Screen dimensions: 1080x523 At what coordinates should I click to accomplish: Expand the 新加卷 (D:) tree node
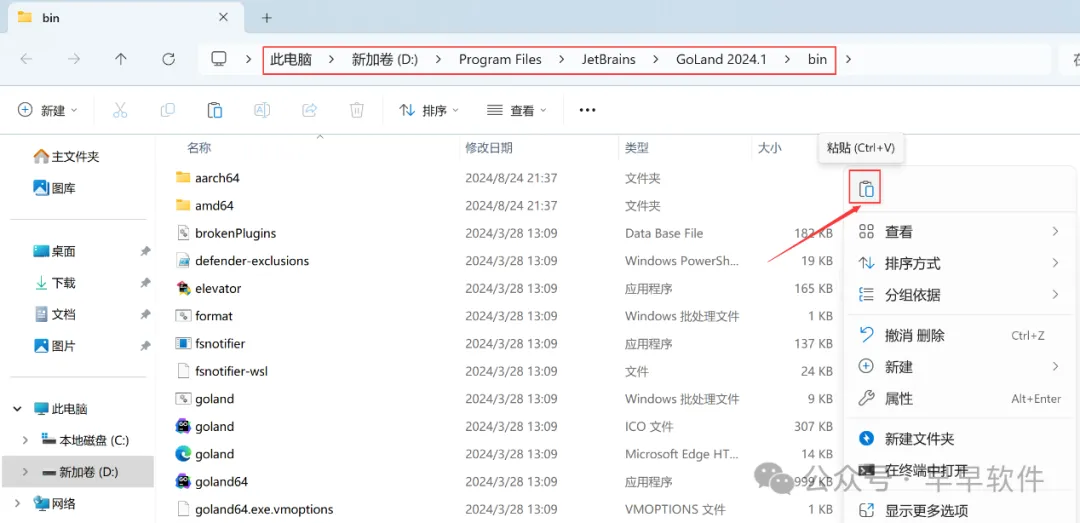click(25, 472)
